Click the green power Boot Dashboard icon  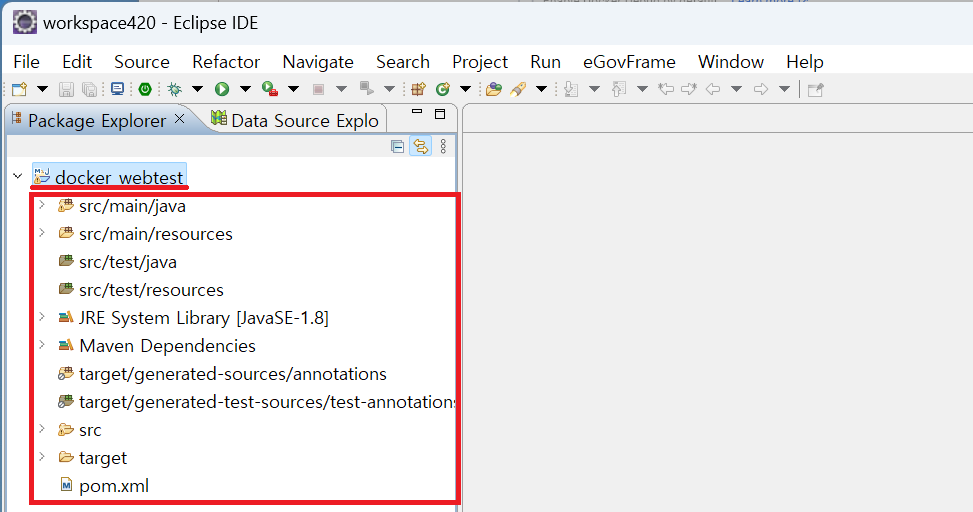144,89
